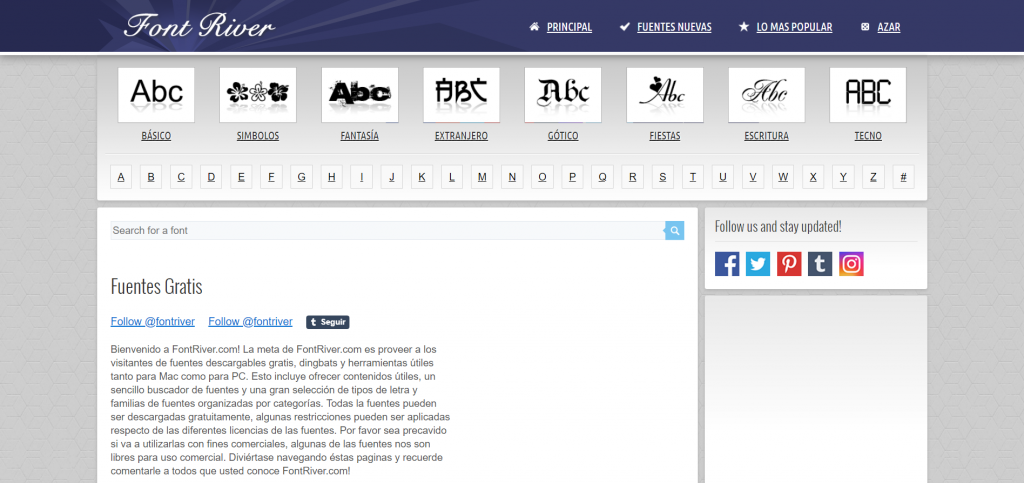Go to Principal in the top menu
This screenshot has height=483, width=1024.
[x=568, y=27]
